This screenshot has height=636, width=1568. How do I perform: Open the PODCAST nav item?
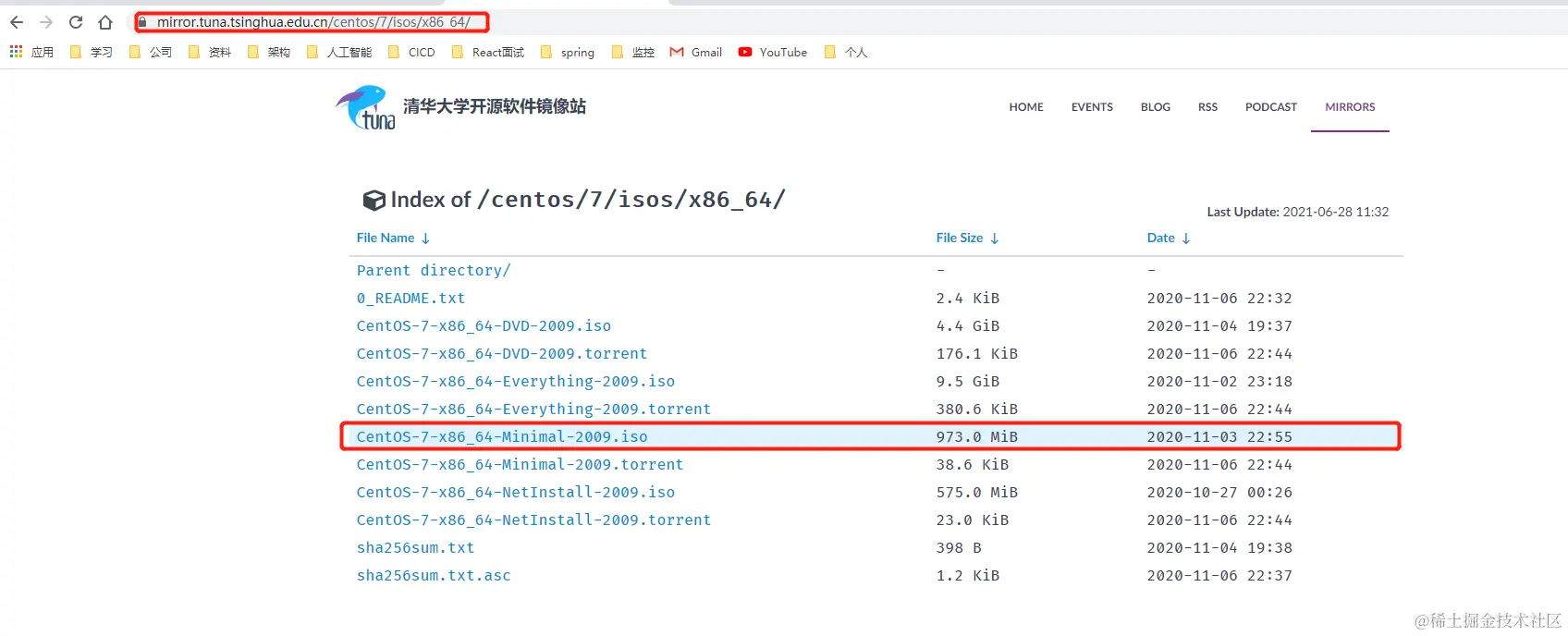[1271, 107]
